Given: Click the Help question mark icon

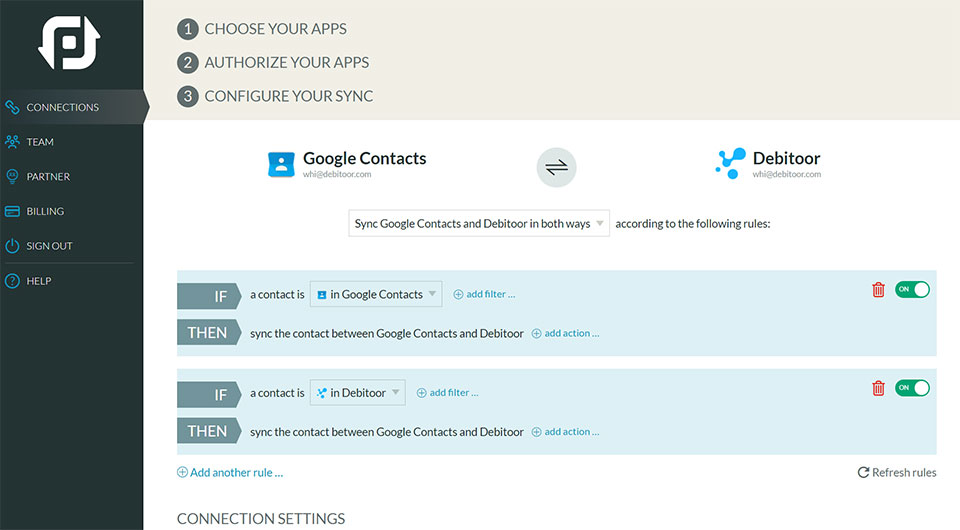Looking at the screenshot, I should [12, 281].
